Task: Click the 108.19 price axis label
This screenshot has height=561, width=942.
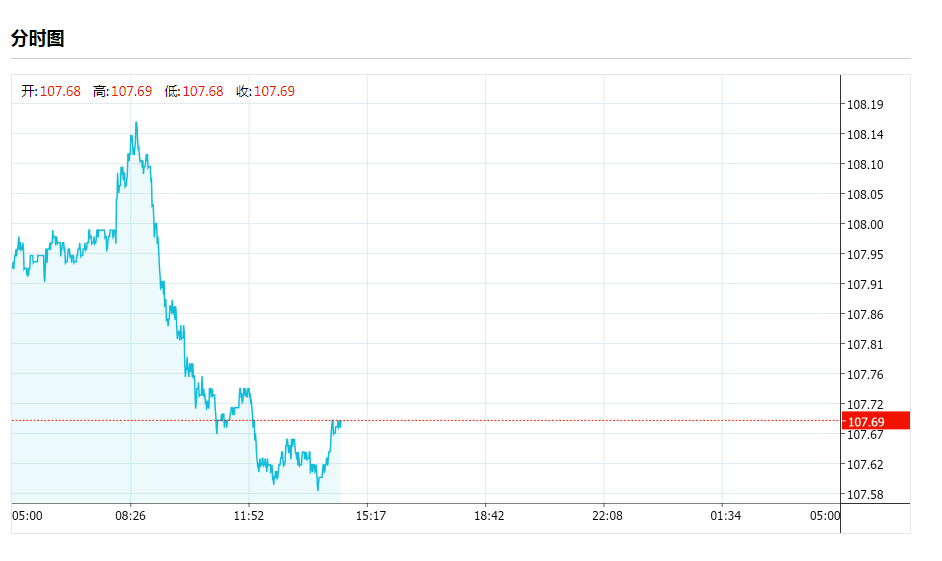Action: pyautogui.click(x=865, y=105)
